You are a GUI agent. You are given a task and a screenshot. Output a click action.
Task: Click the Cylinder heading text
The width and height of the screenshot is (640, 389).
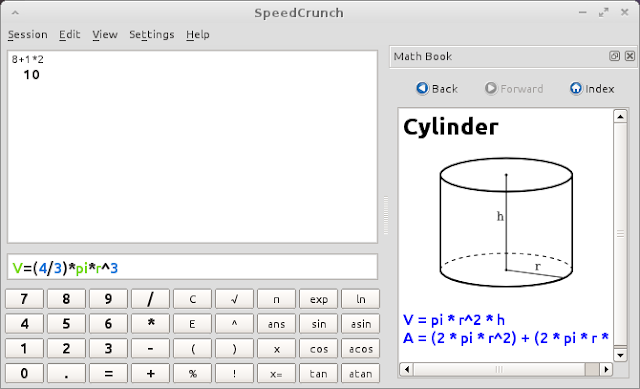[451, 127]
